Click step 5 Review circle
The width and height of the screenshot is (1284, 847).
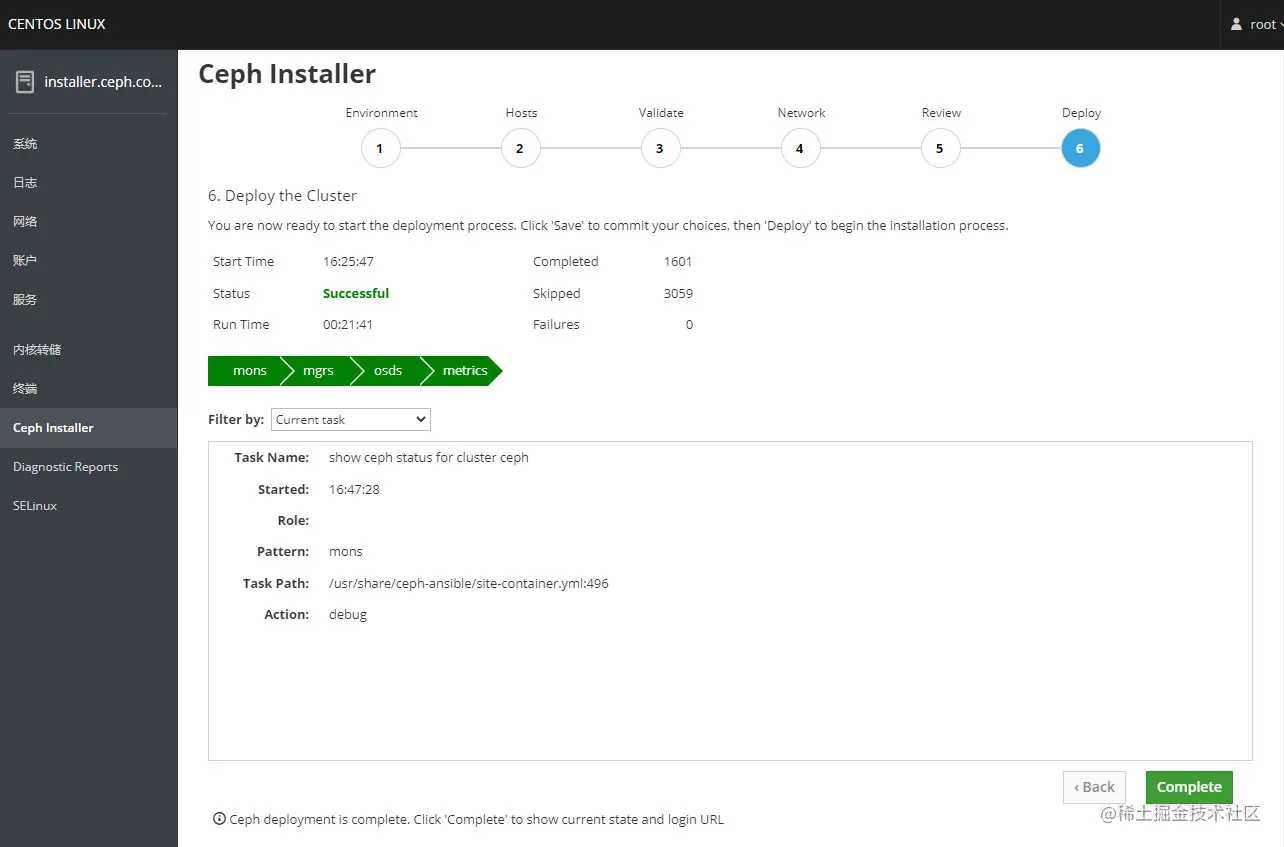pyautogui.click(x=940, y=149)
